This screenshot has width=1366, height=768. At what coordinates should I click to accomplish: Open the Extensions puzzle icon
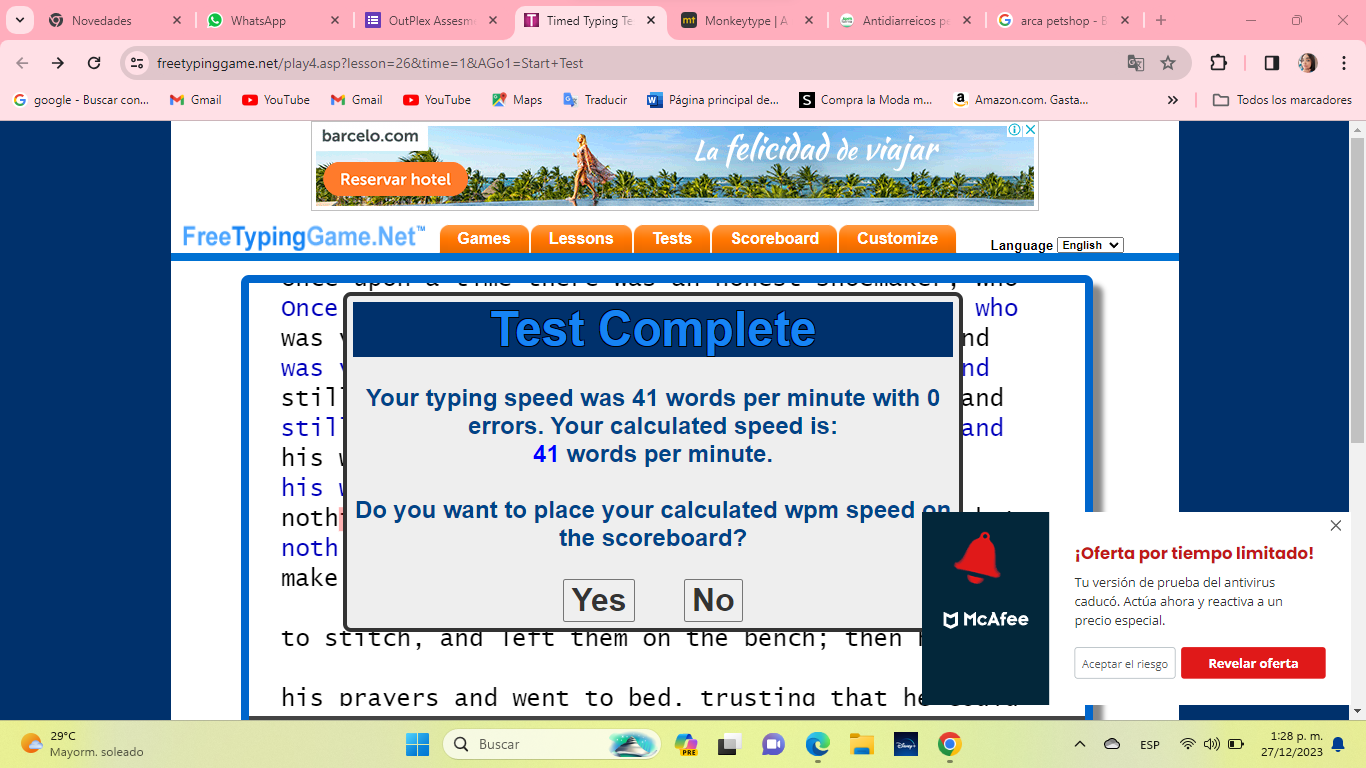1218,63
